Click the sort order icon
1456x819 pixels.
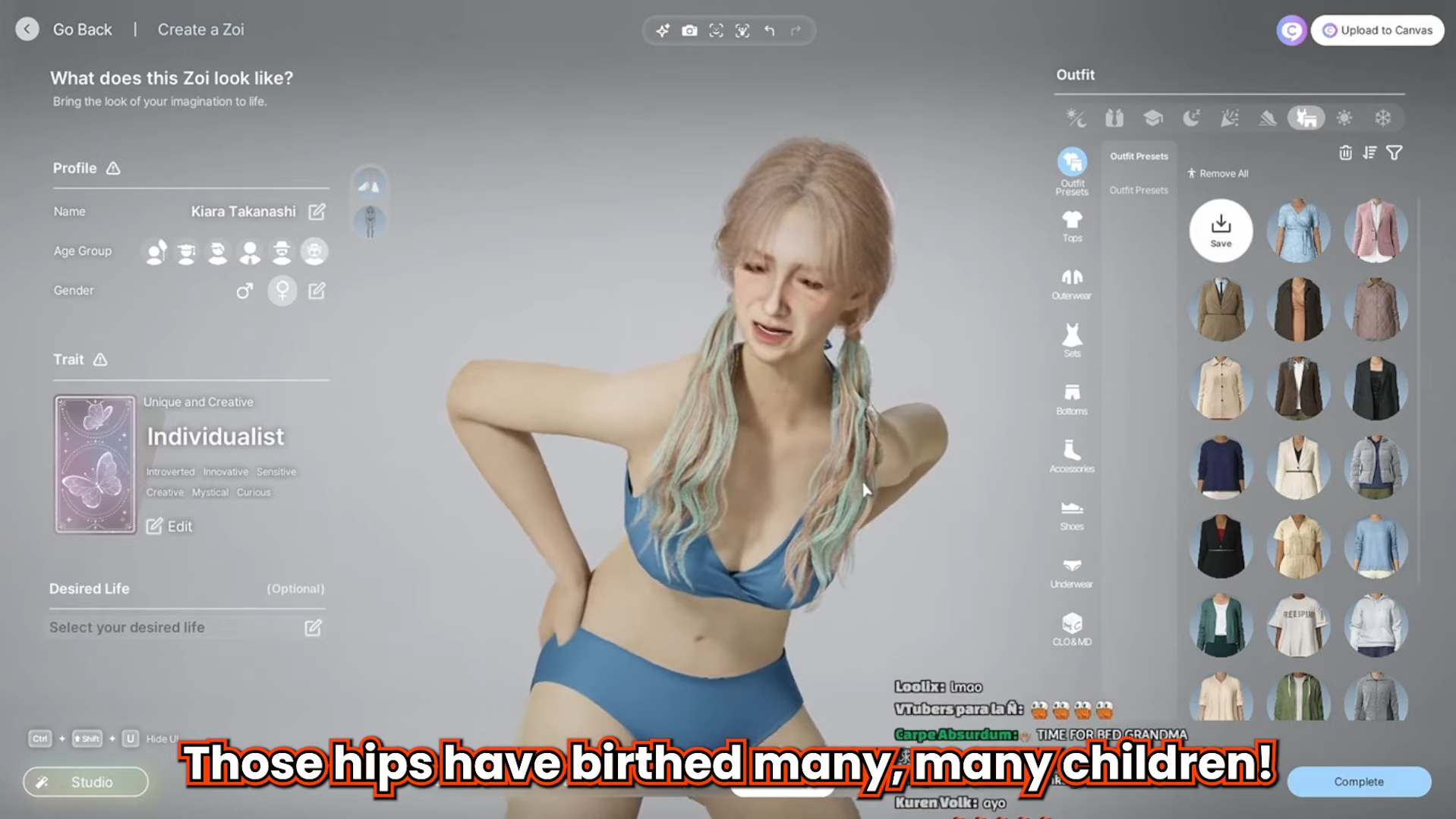pyautogui.click(x=1369, y=153)
